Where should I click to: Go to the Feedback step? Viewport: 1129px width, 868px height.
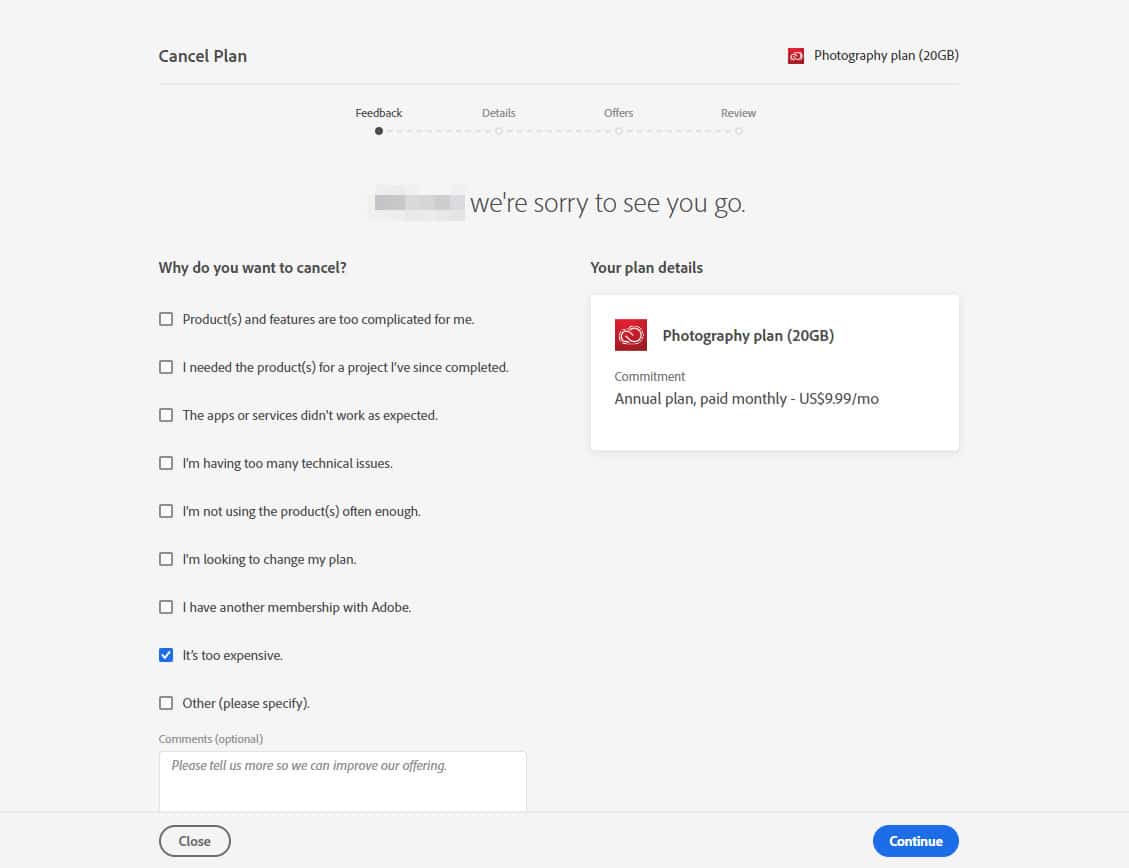pos(379,113)
